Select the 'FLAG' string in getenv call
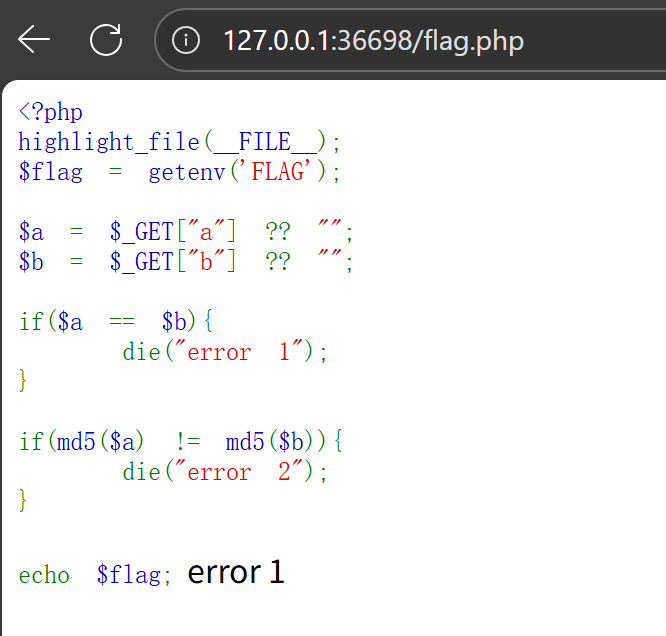 click(x=284, y=172)
